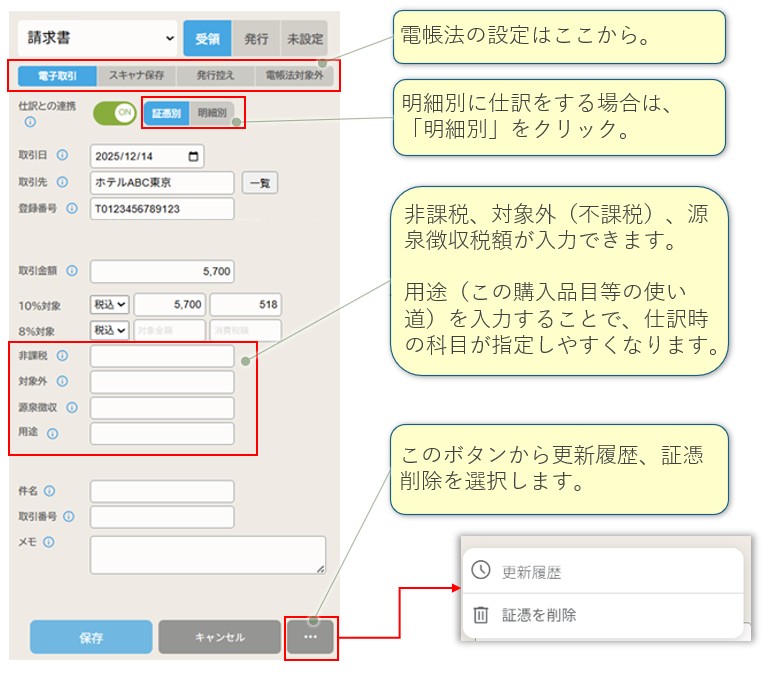Click info icon next to 仕訳との連携
Image resolution: width=778 pixels, height=674 pixels.
(x=30, y=122)
